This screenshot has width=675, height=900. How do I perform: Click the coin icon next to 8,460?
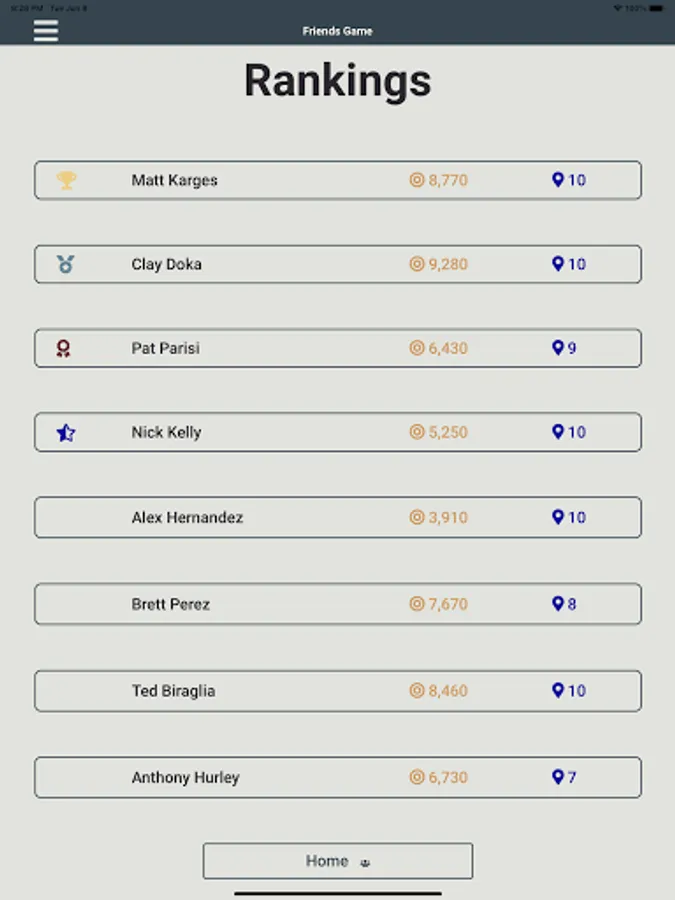pyautogui.click(x=417, y=690)
